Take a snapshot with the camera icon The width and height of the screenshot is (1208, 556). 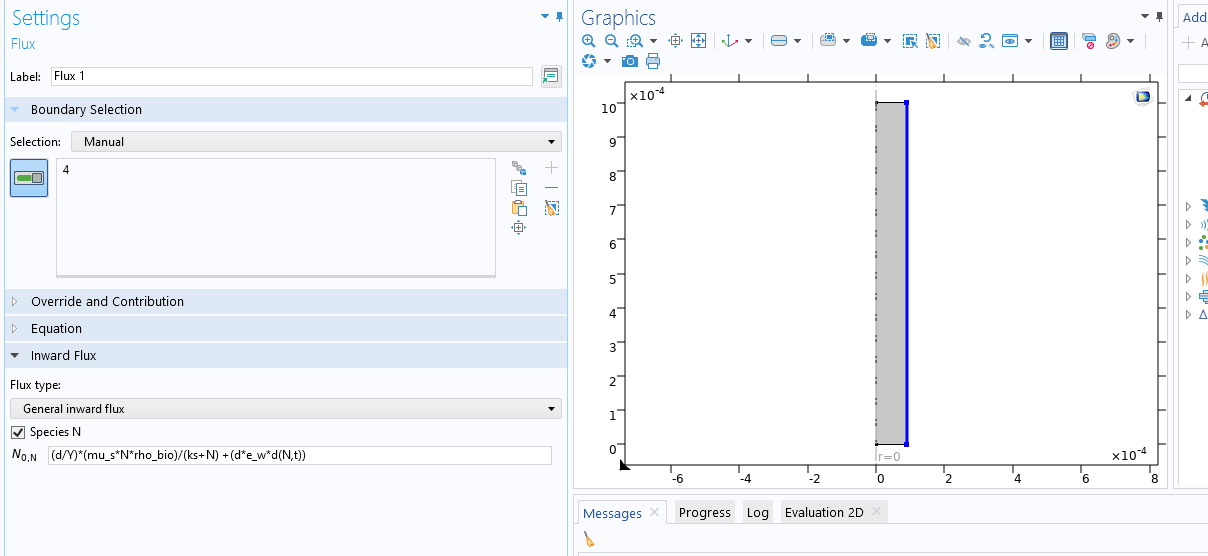(x=630, y=62)
